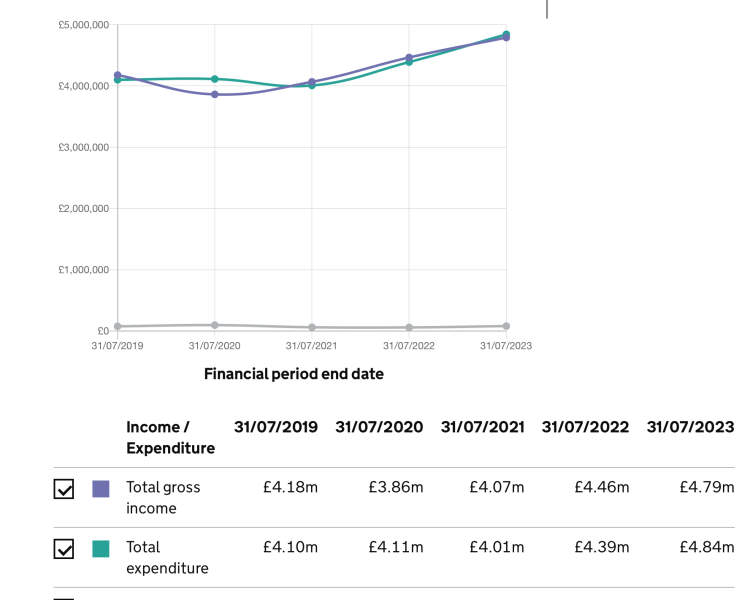Click grey line data point at 31/07/2023
This screenshot has width=750, height=600.
(x=506, y=326)
